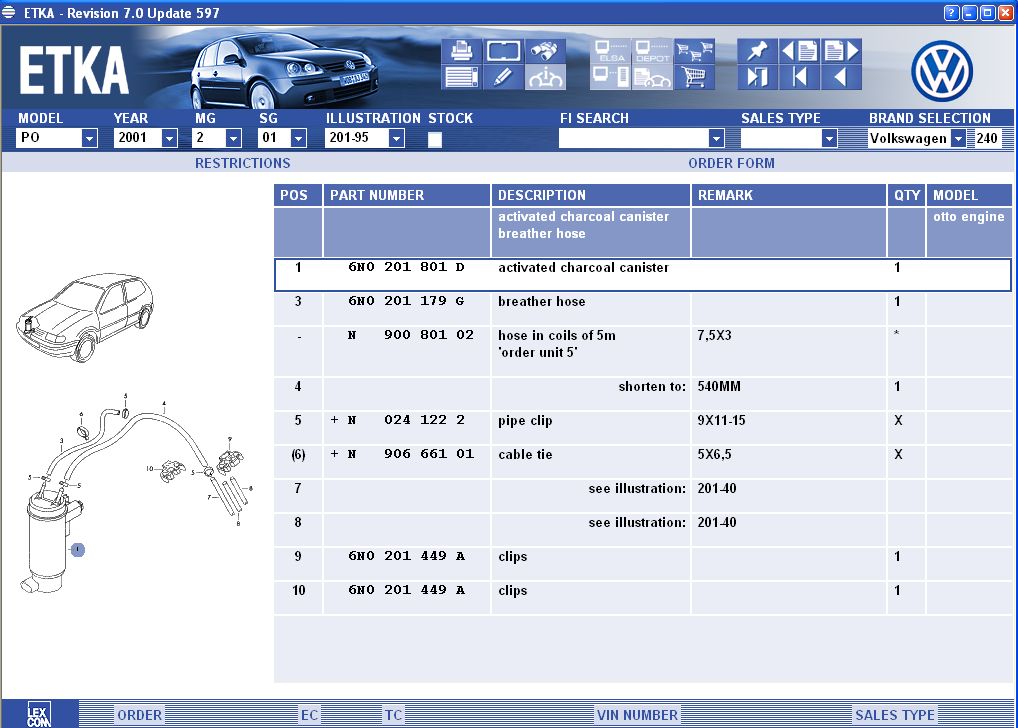The width and height of the screenshot is (1018, 728).
Task: Click the exit door icon
Action: [x=757, y=77]
